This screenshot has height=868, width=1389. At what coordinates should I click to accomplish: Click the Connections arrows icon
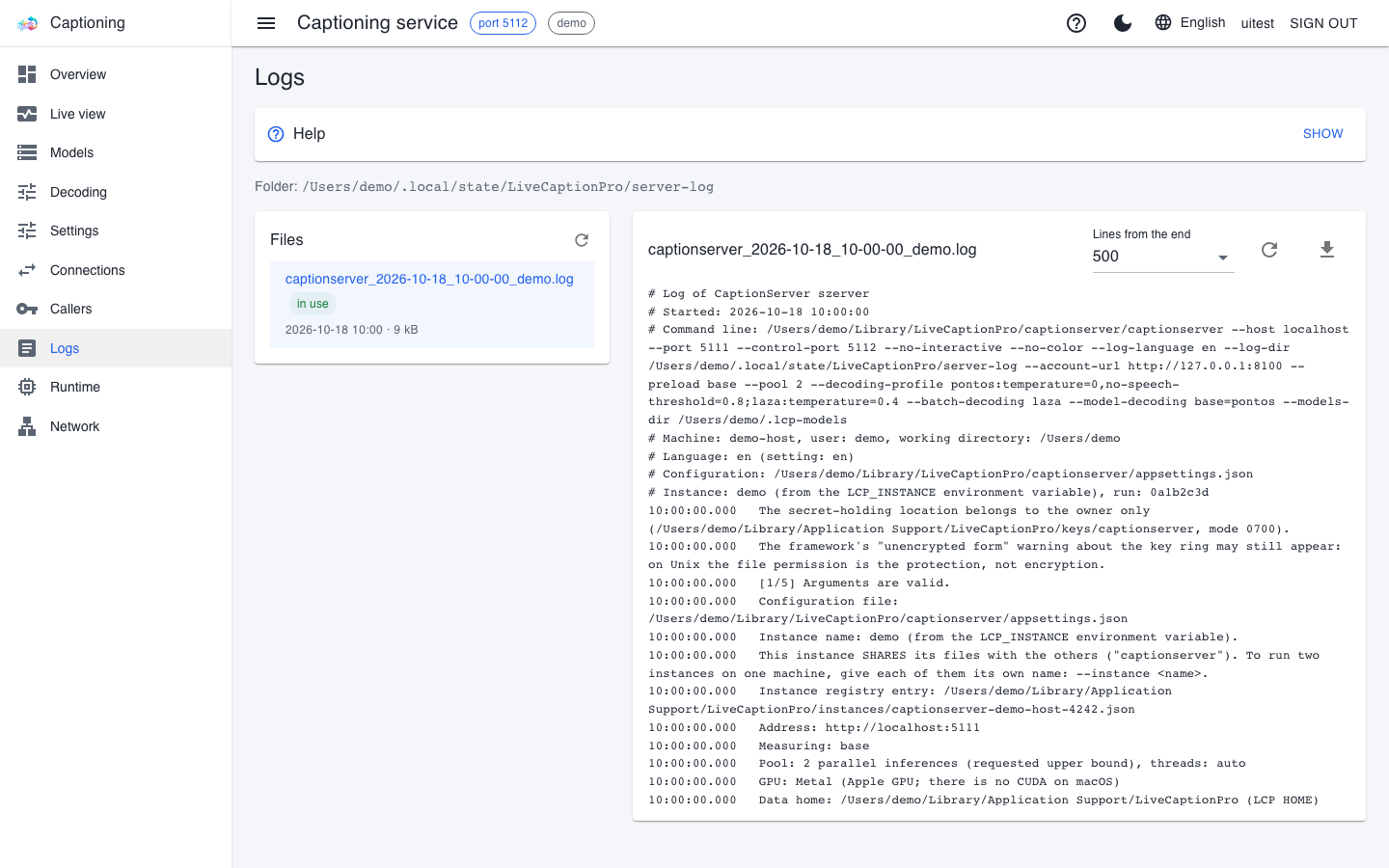pos(27,270)
